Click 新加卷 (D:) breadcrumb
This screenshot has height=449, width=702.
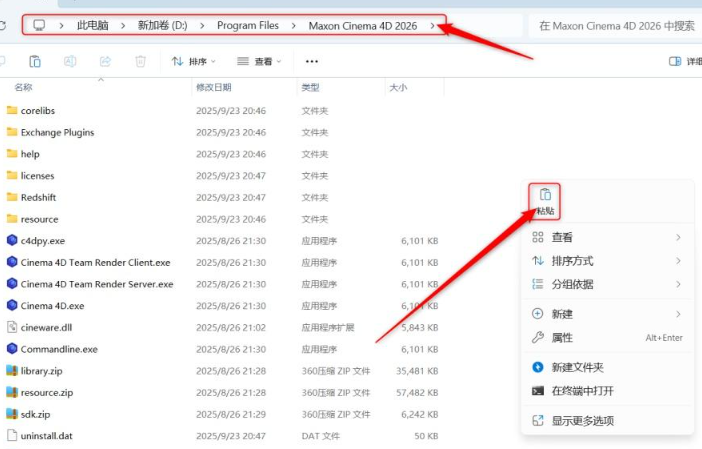pyautogui.click(x=162, y=25)
